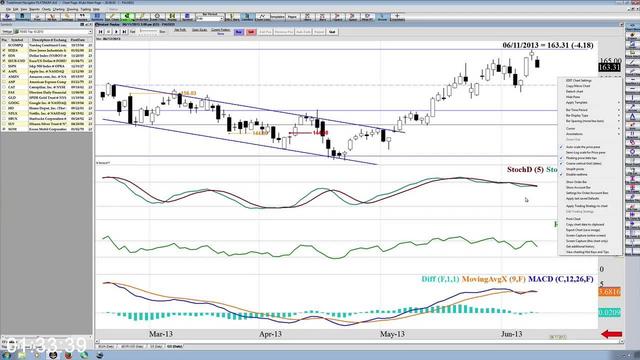Jump to replay start with skip-back control
640x360 pixels.
click(x=100, y=31)
